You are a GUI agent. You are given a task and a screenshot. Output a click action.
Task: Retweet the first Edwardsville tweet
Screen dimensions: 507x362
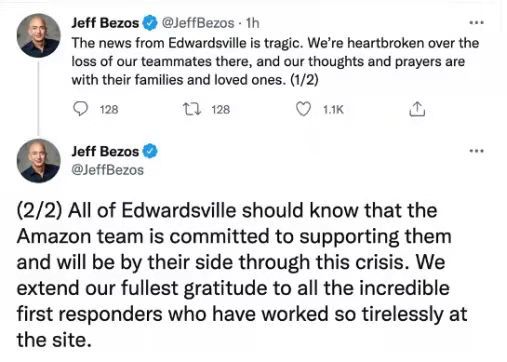(x=192, y=109)
